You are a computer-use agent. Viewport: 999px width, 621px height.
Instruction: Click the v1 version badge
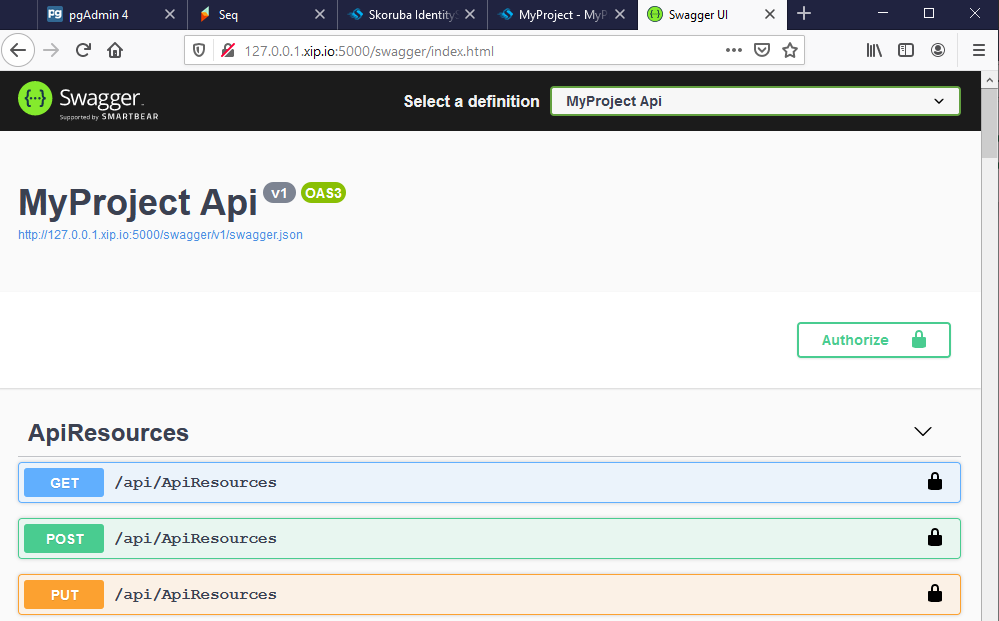[279, 193]
